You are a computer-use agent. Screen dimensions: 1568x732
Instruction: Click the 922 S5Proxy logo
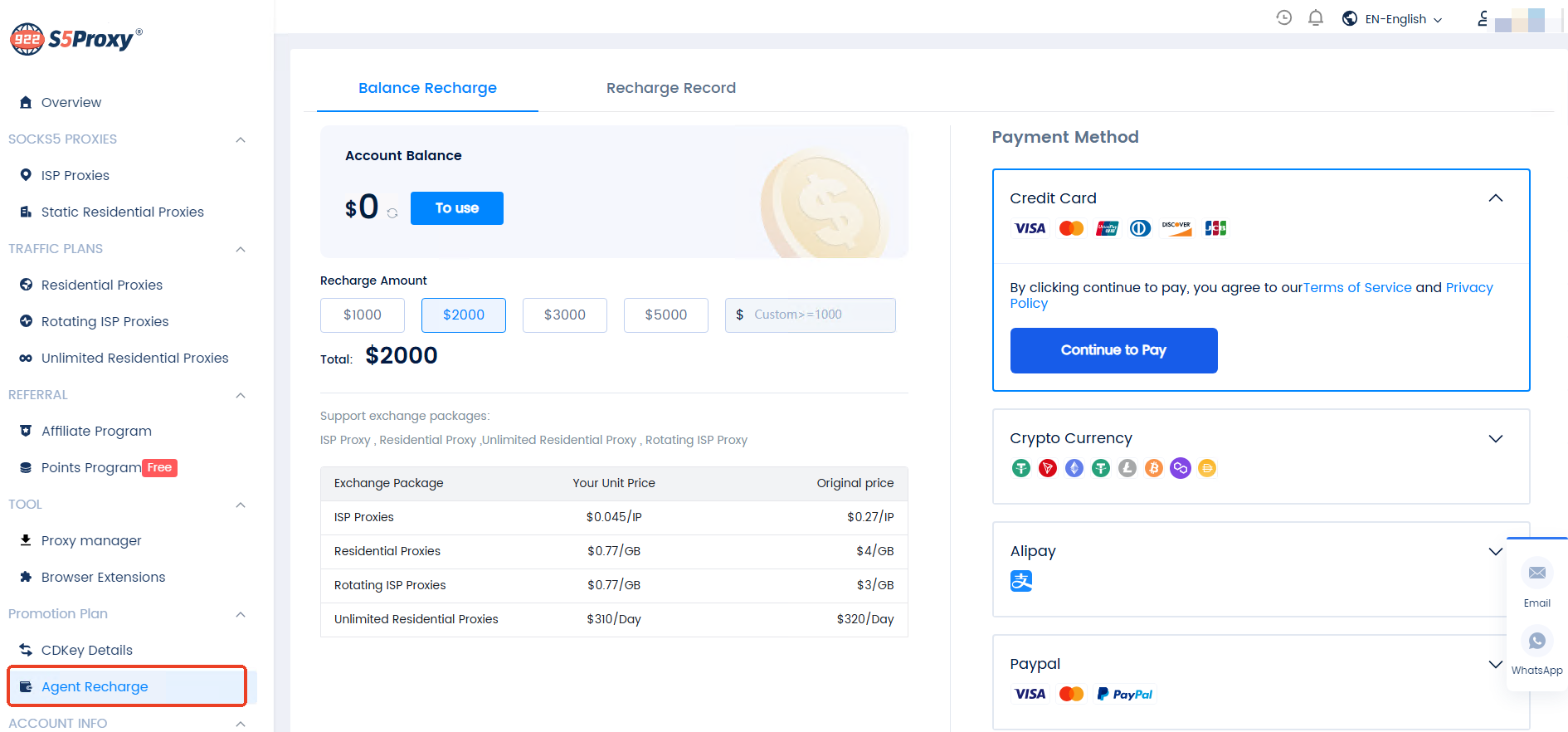coord(76,39)
